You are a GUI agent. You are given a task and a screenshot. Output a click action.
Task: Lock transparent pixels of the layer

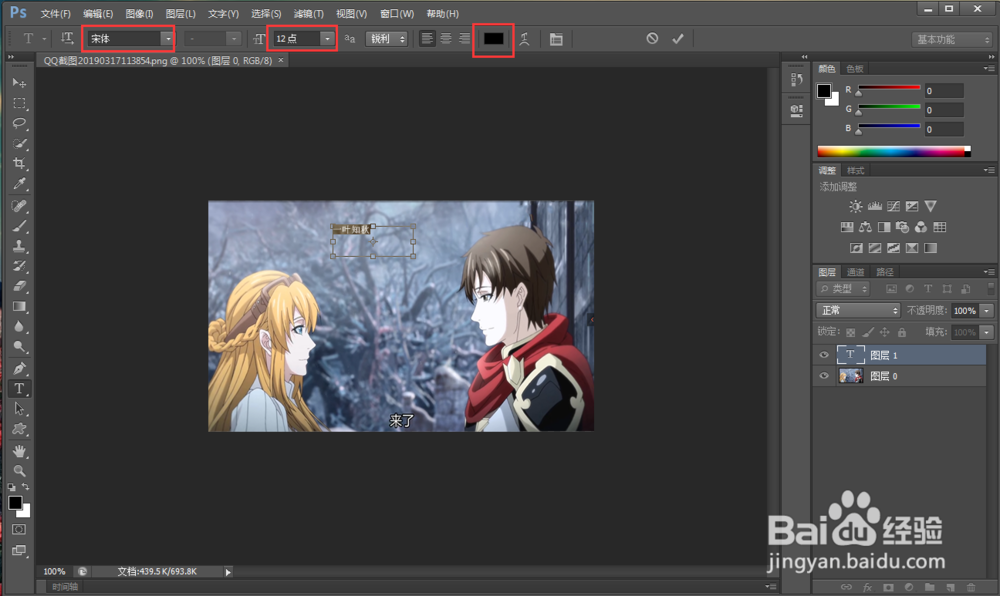(850, 332)
